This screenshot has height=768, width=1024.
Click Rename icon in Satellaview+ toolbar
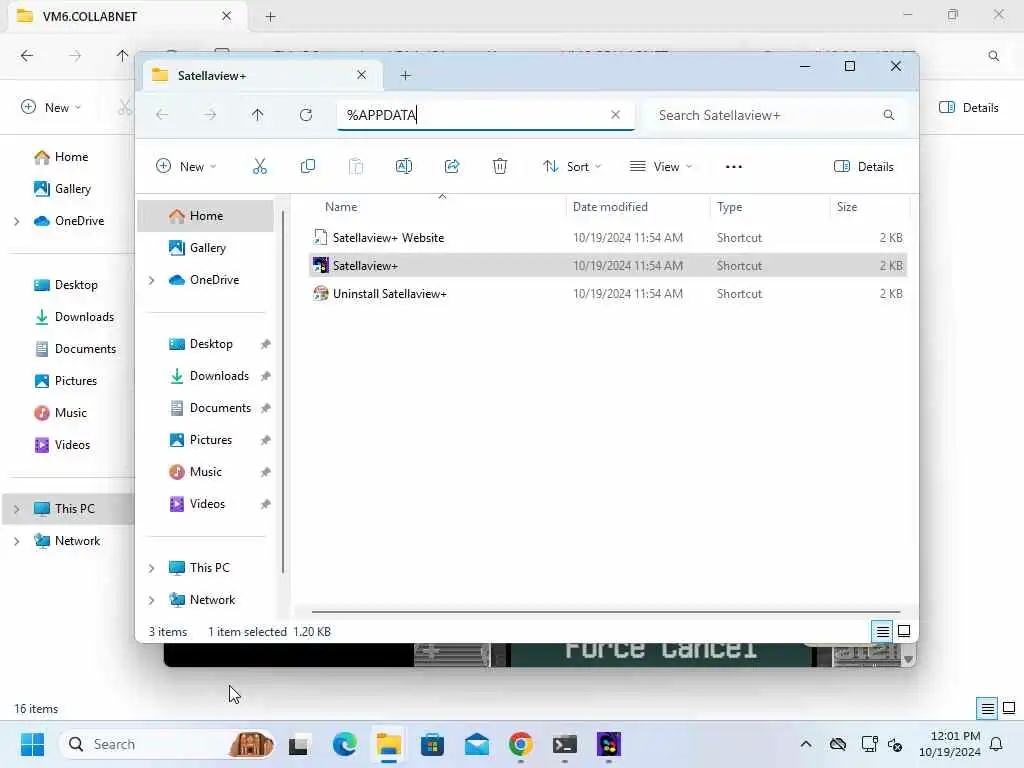[x=404, y=167]
